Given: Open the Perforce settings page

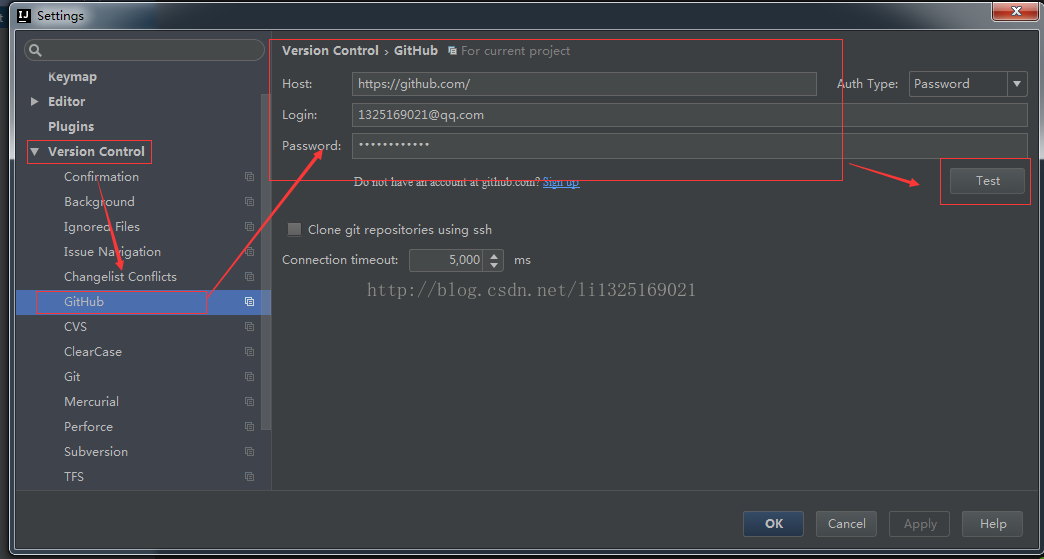Looking at the screenshot, I should [89, 427].
